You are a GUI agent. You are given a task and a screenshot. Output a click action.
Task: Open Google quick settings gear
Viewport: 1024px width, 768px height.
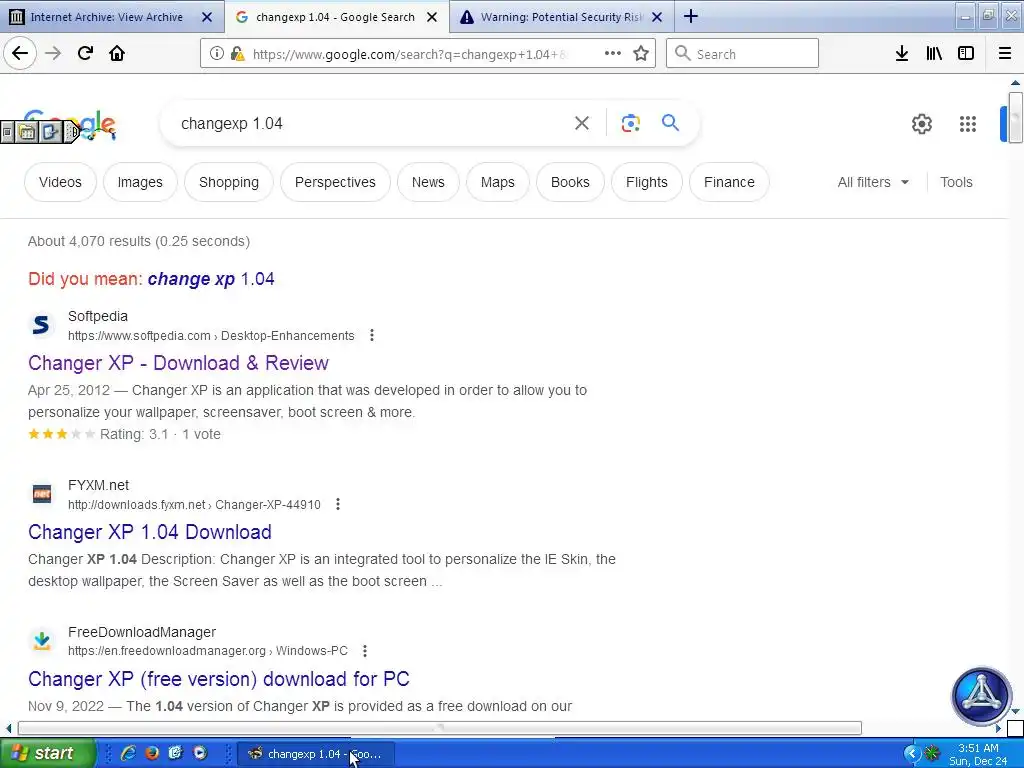[921, 123]
